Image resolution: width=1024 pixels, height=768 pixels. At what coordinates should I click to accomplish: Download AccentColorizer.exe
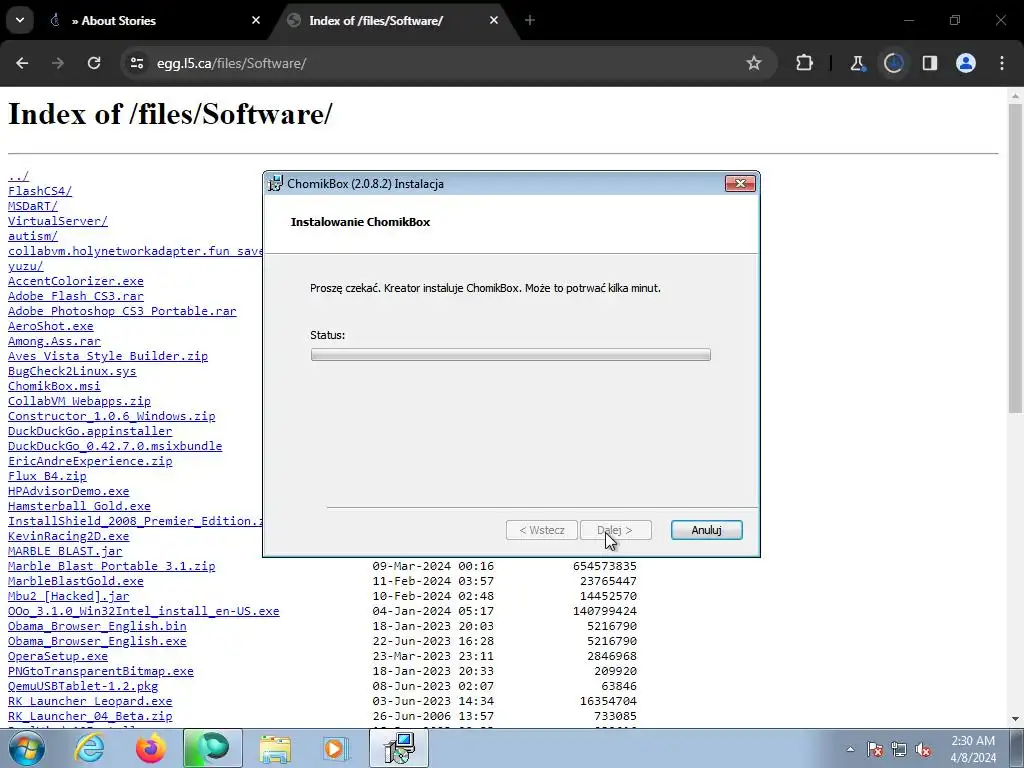tap(76, 281)
